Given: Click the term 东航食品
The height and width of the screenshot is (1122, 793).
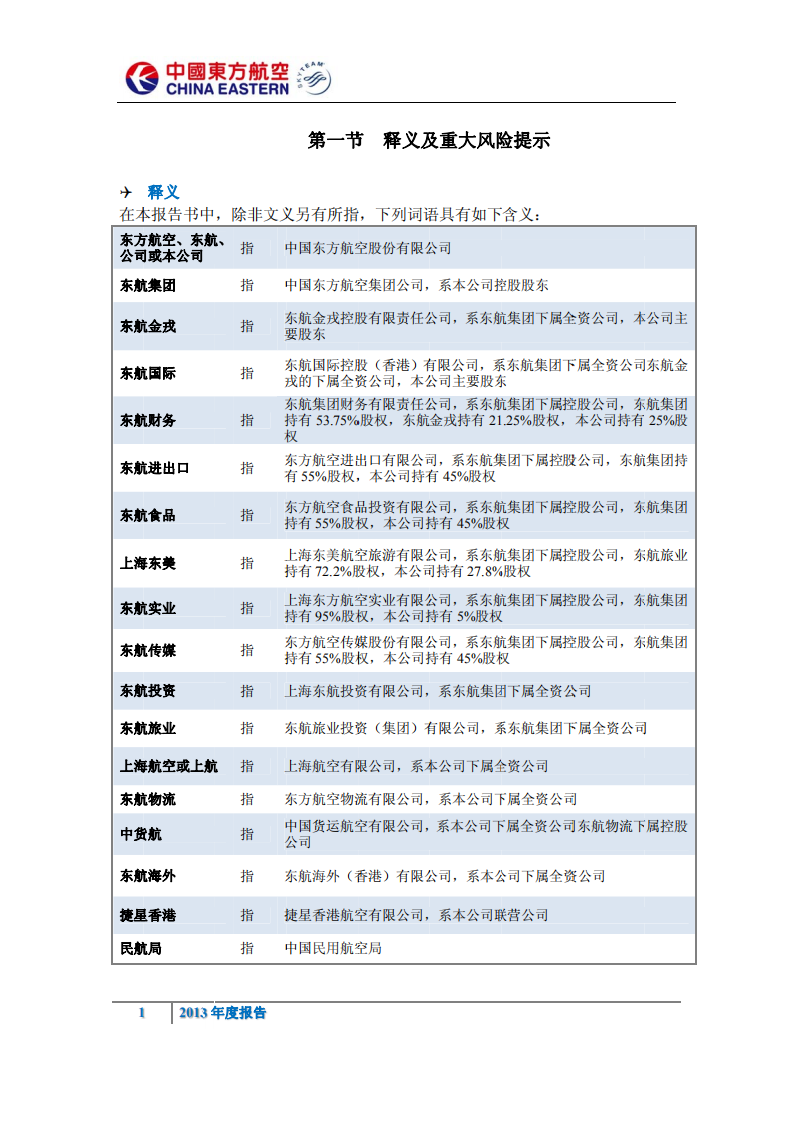Looking at the screenshot, I should (147, 515).
